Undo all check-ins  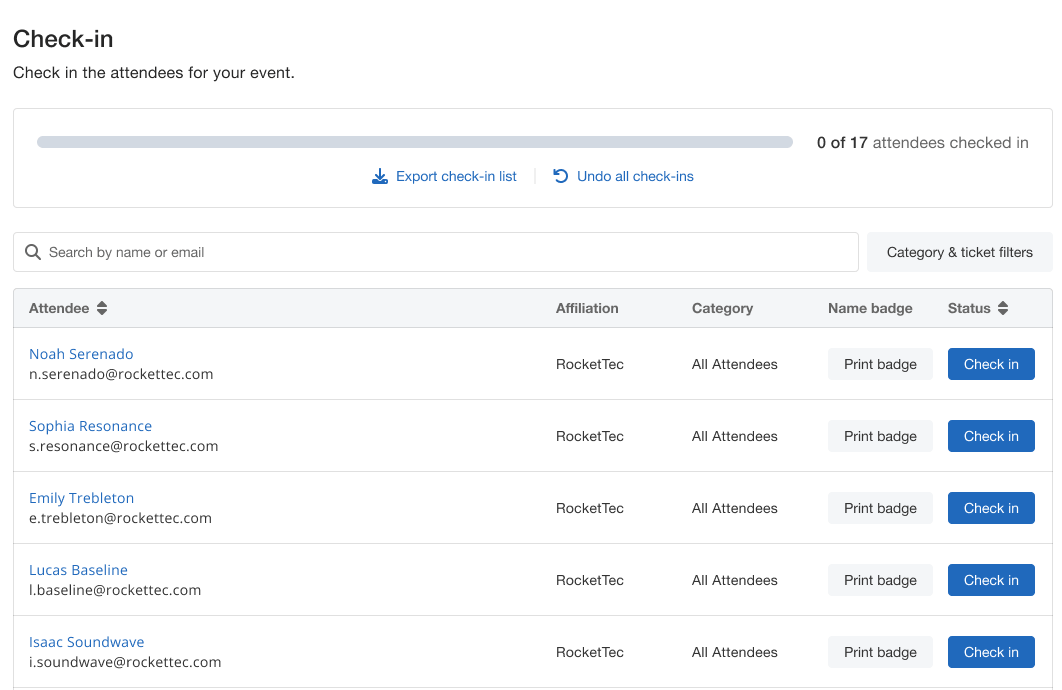(x=635, y=177)
